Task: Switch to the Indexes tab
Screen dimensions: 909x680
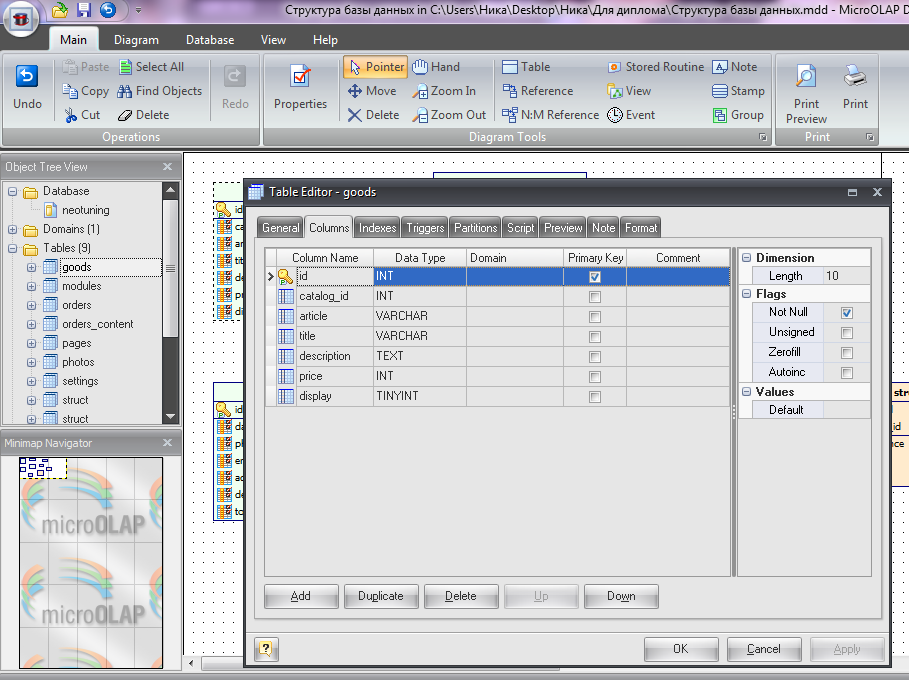Action: click(377, 228)
